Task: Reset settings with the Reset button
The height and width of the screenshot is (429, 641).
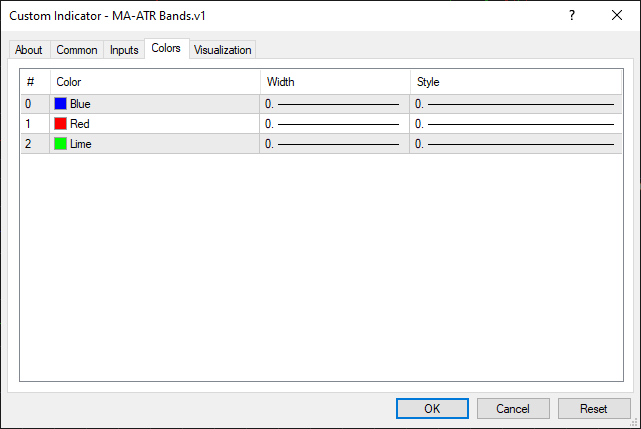Action: click(x=594, y=408)
